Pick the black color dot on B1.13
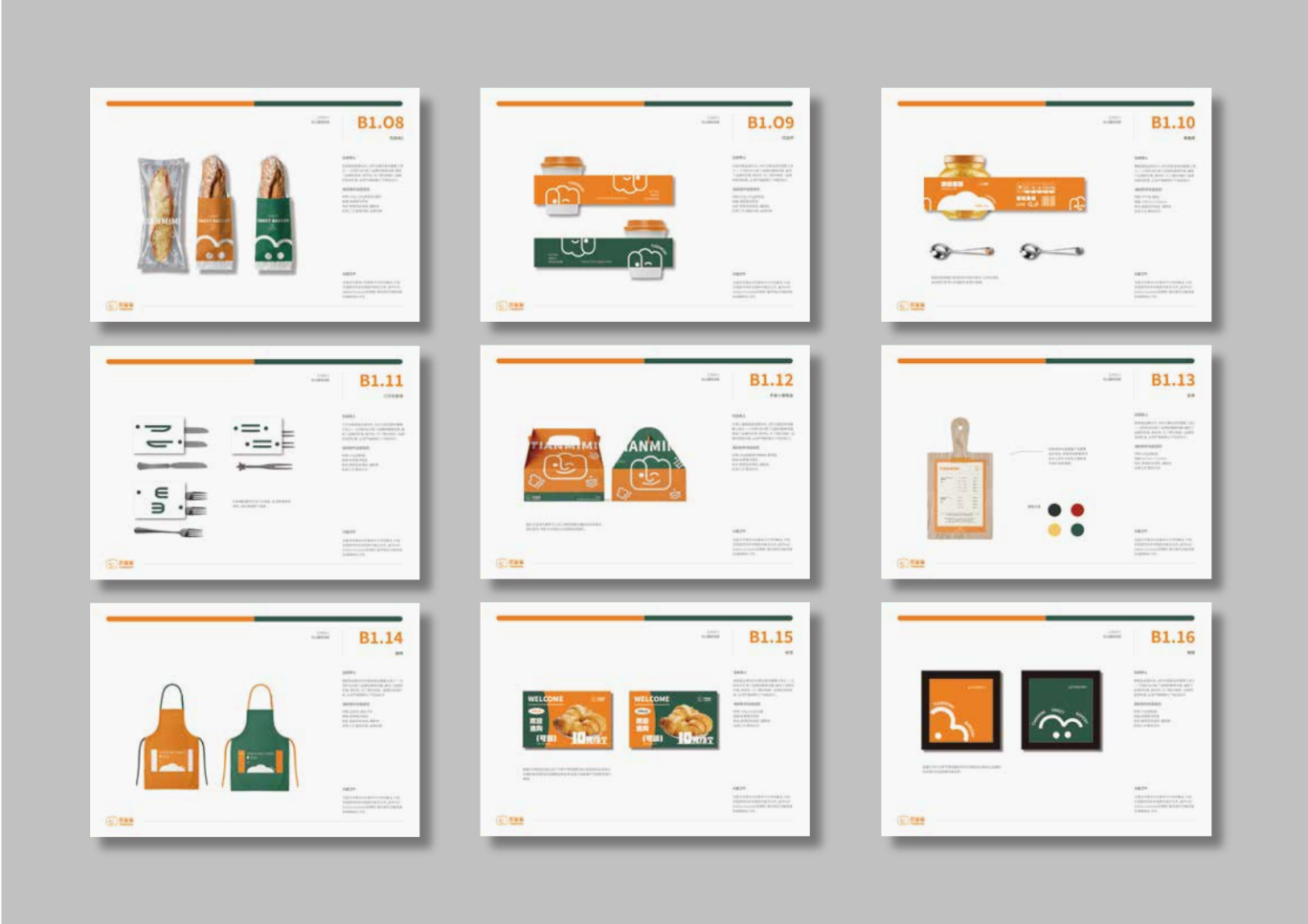Image resolution: width=1308 pixels, height=924 pixels. point(1054,510)
